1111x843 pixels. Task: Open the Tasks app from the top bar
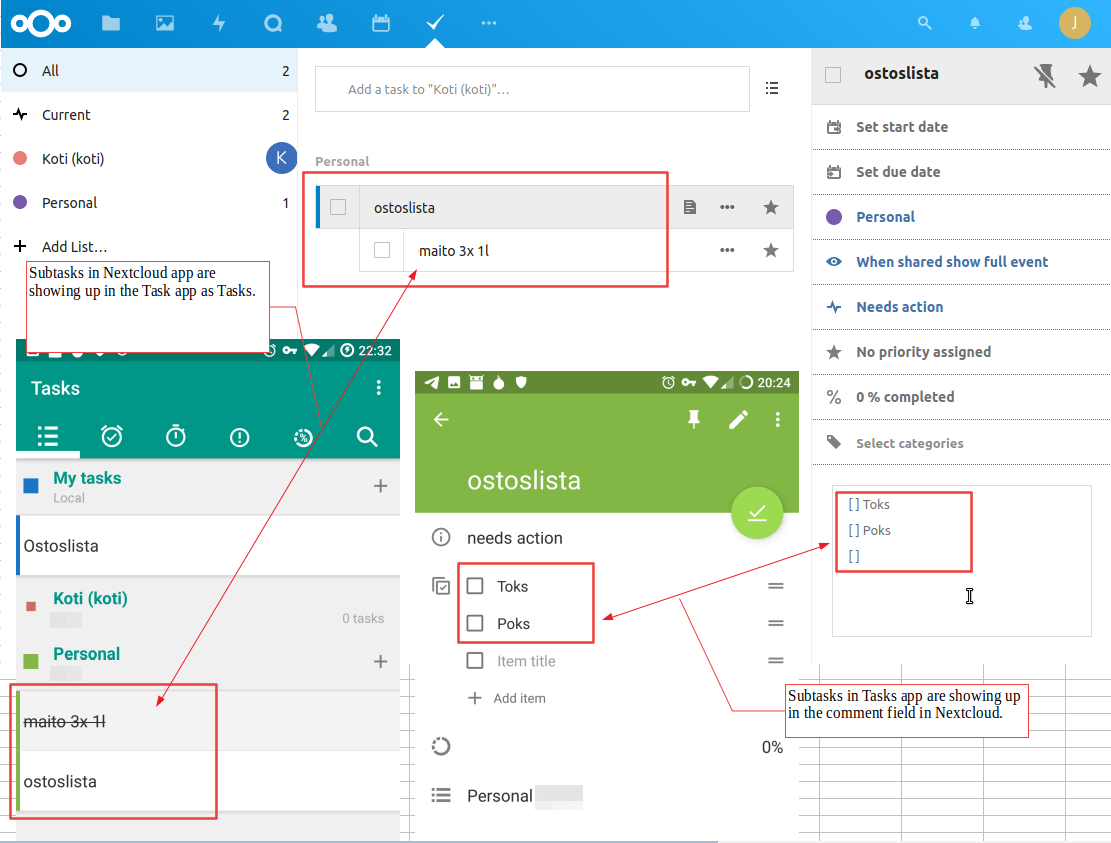point(434,22)
